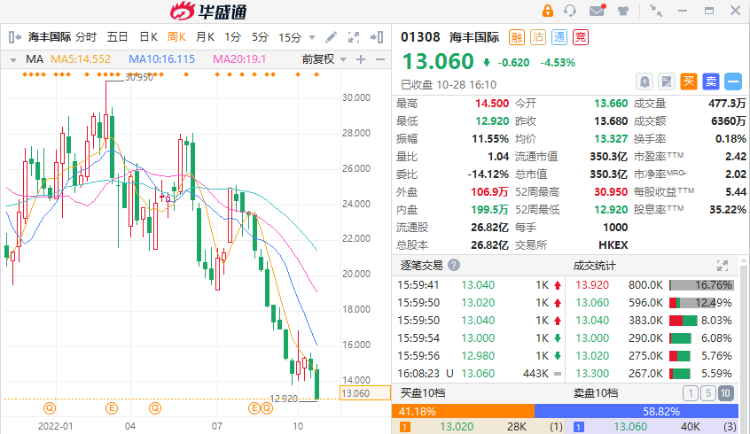
Task: Click the 最高 14.500 value
Action: pos(492,103)
